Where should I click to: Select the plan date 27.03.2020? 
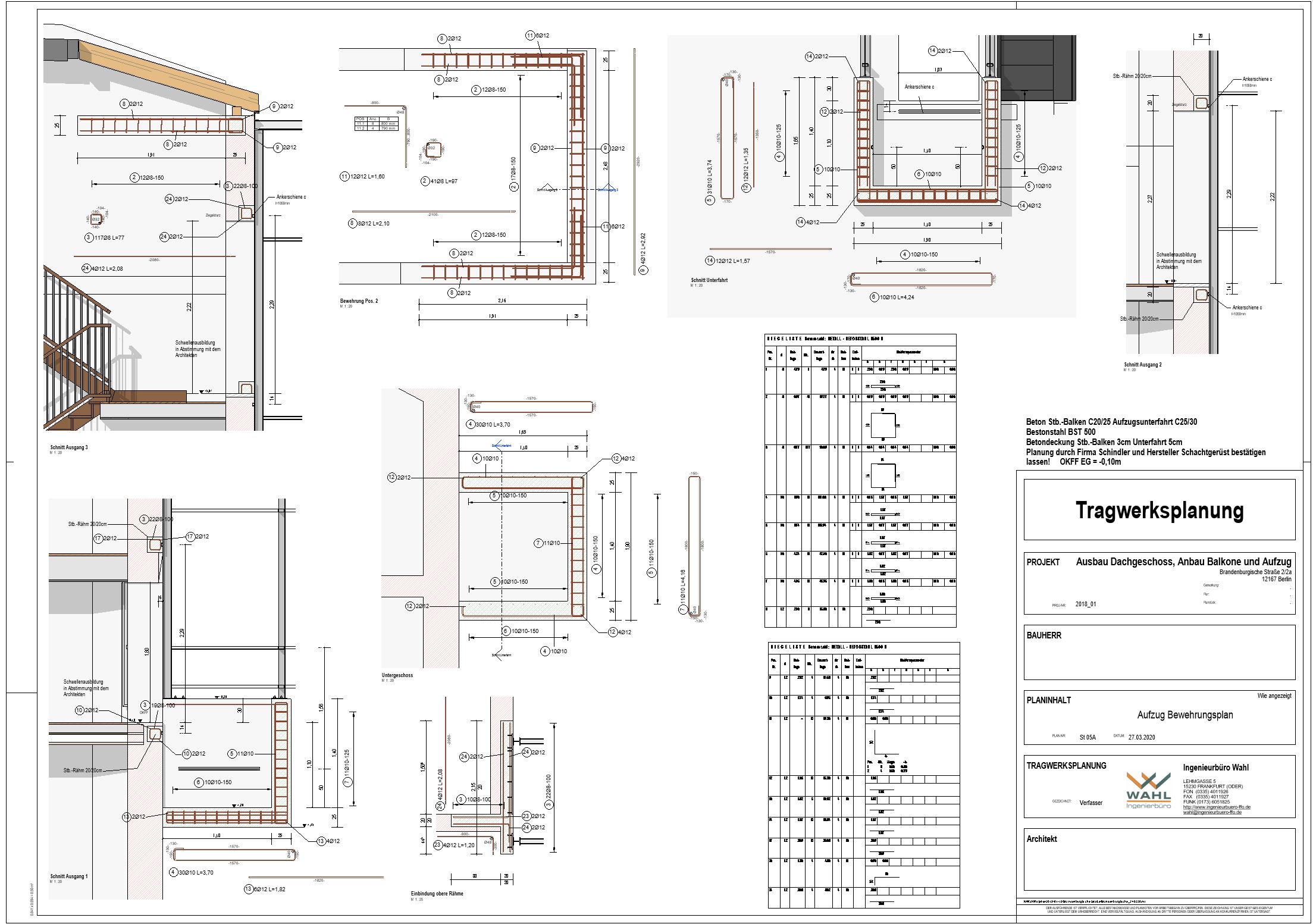1141,737
